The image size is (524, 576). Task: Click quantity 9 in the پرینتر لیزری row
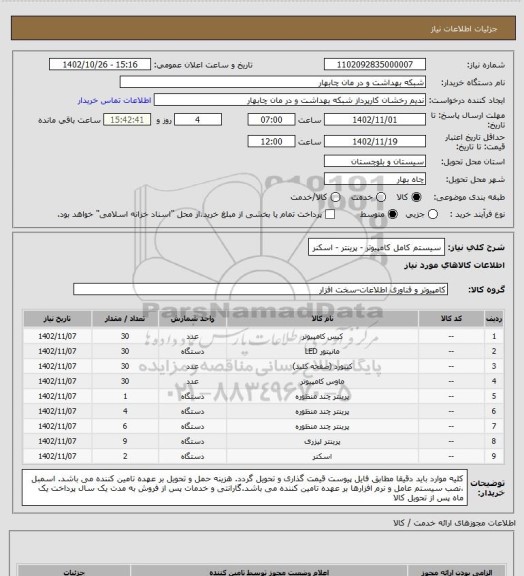tap(125, 441)
